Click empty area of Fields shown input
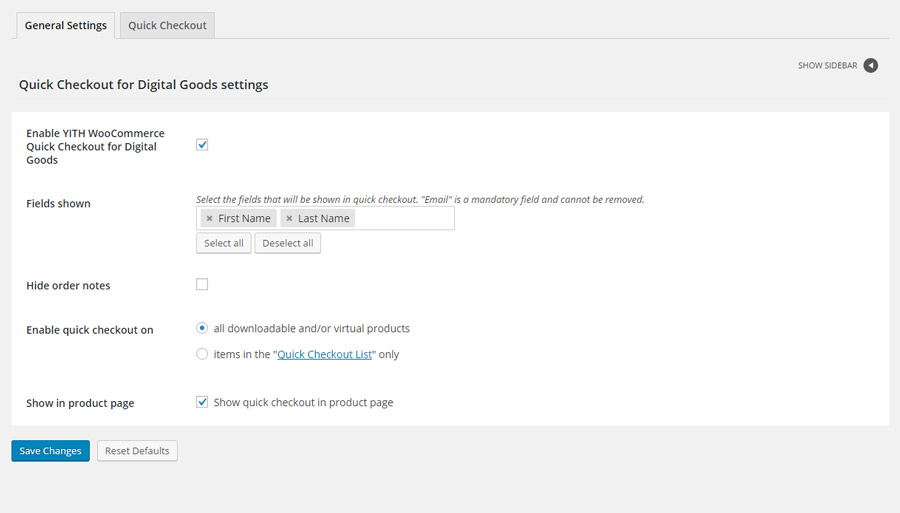 point(405,218)
